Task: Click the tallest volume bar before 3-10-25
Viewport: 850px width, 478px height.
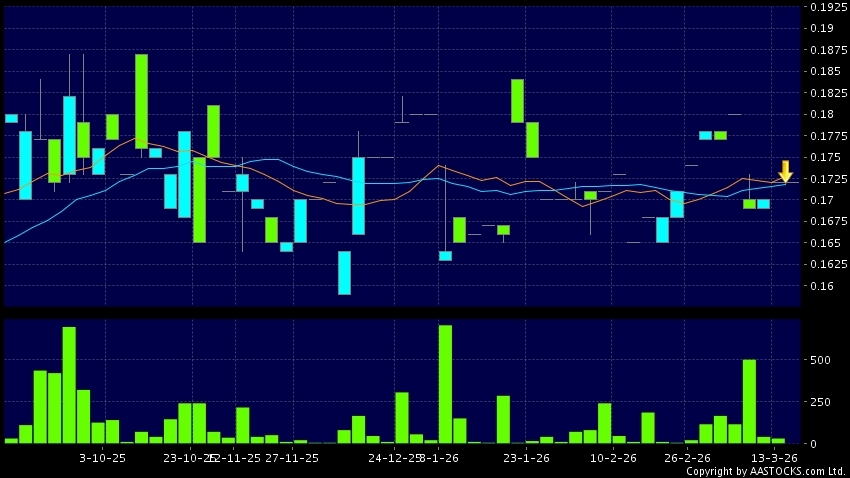Action: 69,384
